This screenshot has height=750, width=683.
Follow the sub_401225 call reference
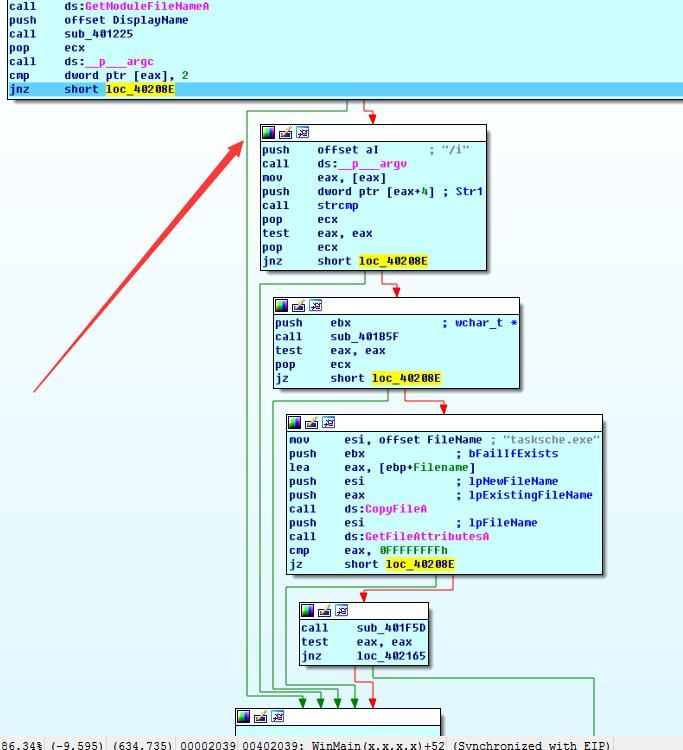point(99,34)
